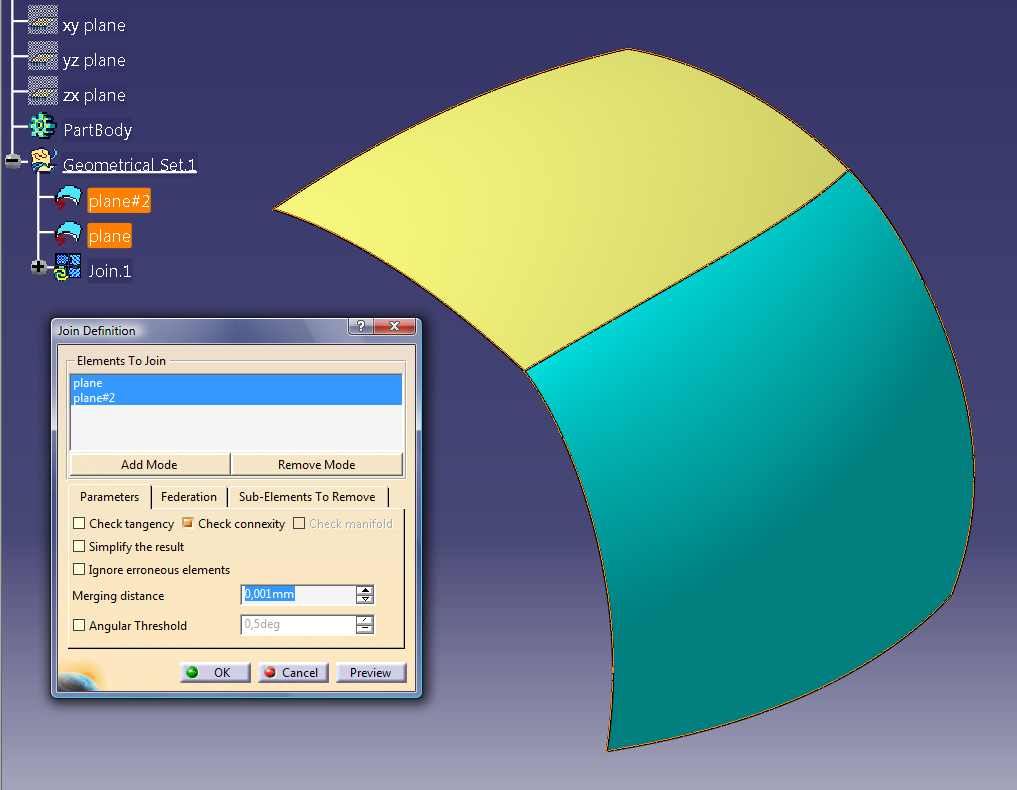Click the help question mark button
The width and height of the screenshot is (1017, 790).
(x=361, y=328)
